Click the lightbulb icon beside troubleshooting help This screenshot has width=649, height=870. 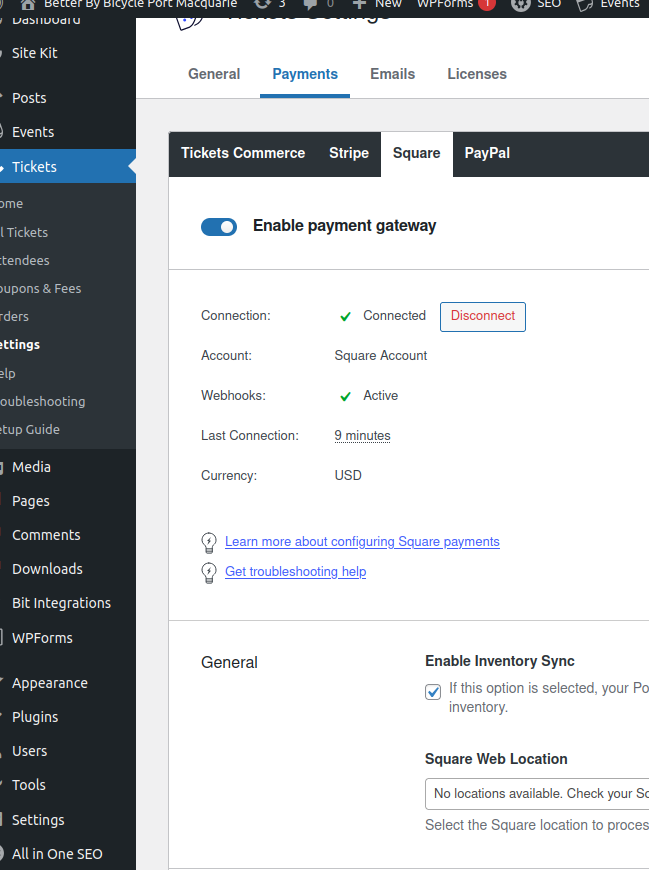click(209, 572)
